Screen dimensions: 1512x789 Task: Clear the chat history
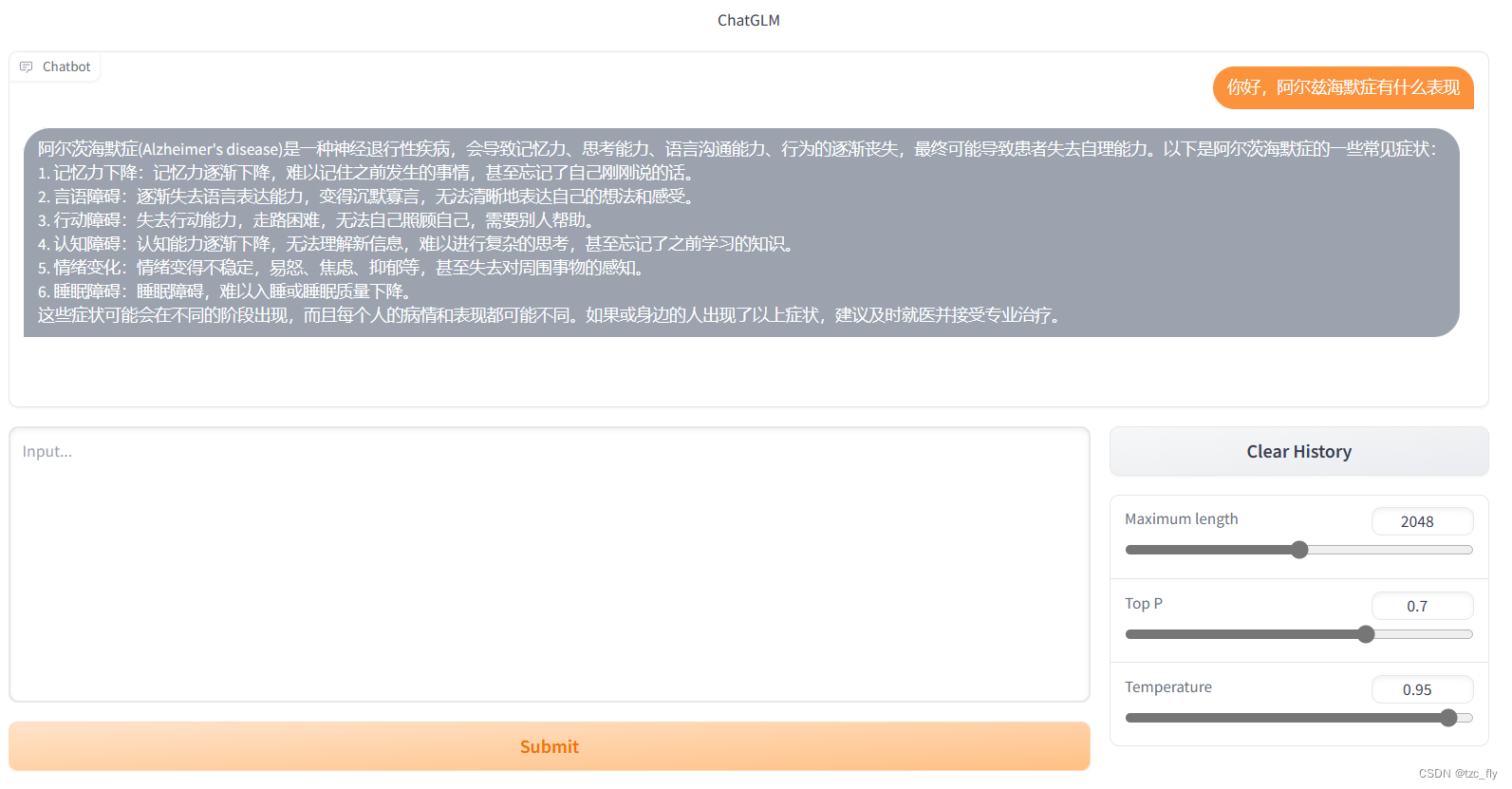1298,452
